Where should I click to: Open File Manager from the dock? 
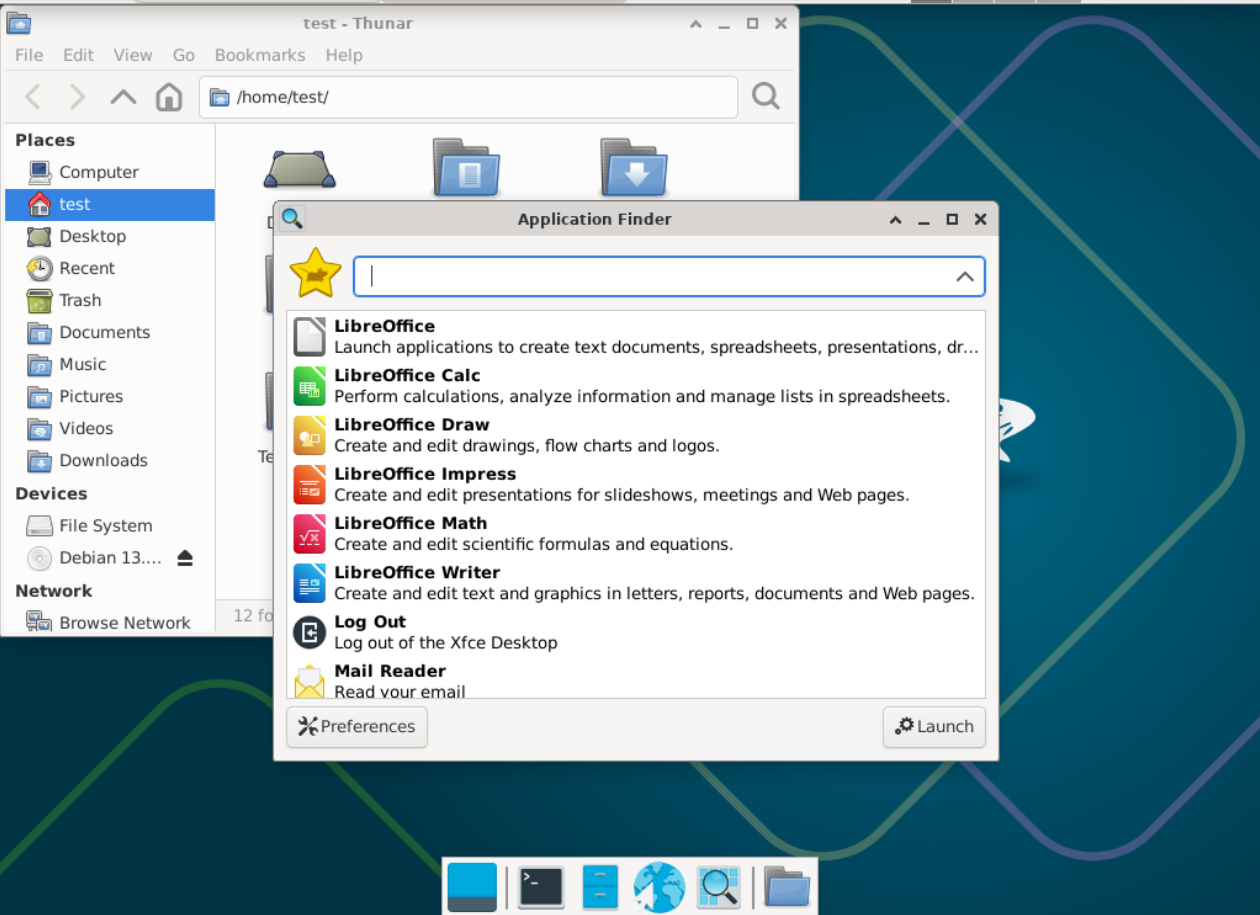600,886
